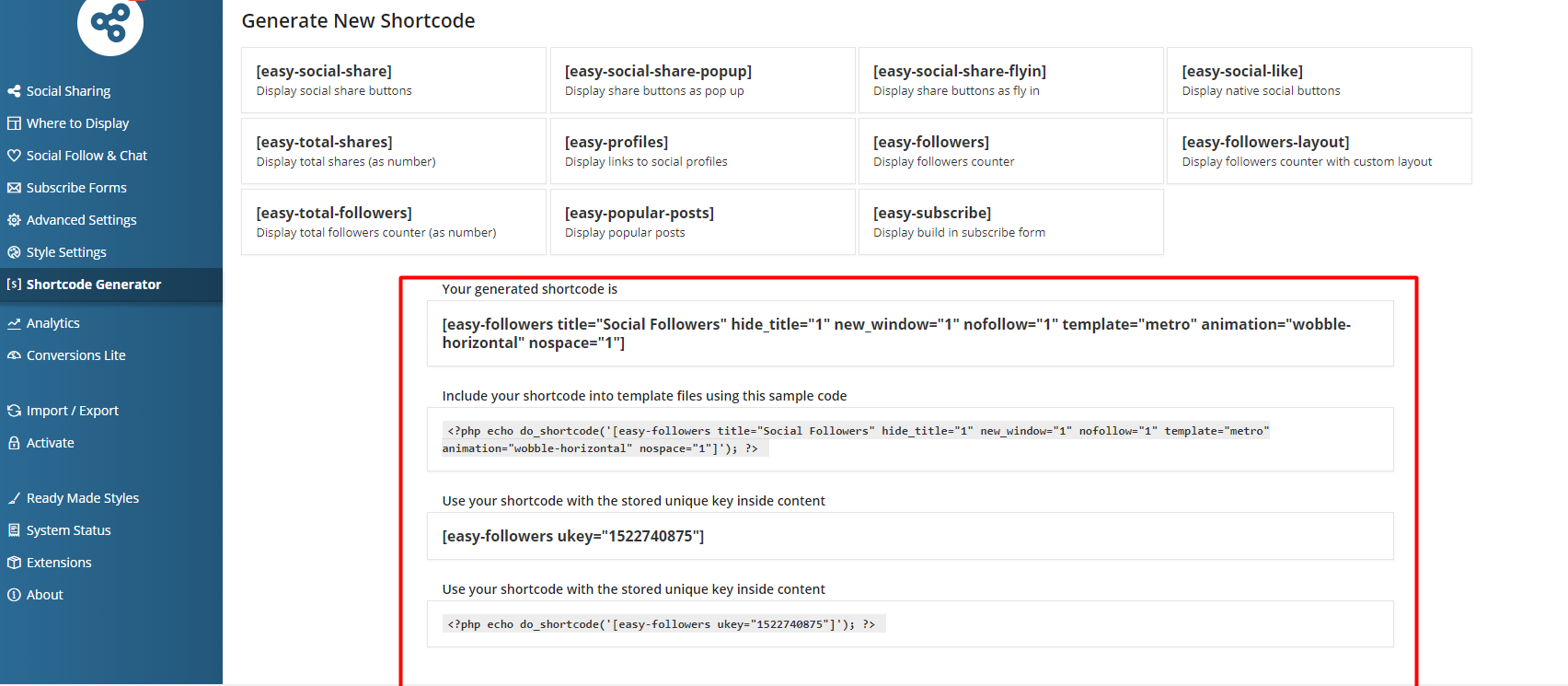The height and width of the screenshot is (686, 1568).
Task: Select the [easy-social-share] shortcode card
Action: (393, 80)
